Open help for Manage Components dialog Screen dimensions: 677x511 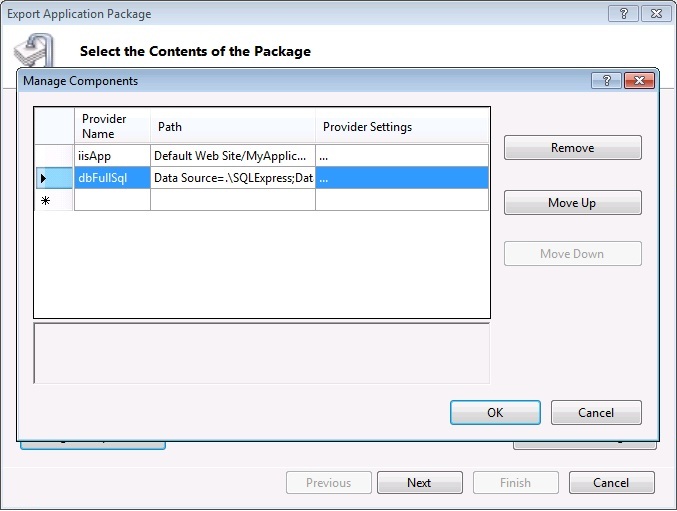click(606, 80)
